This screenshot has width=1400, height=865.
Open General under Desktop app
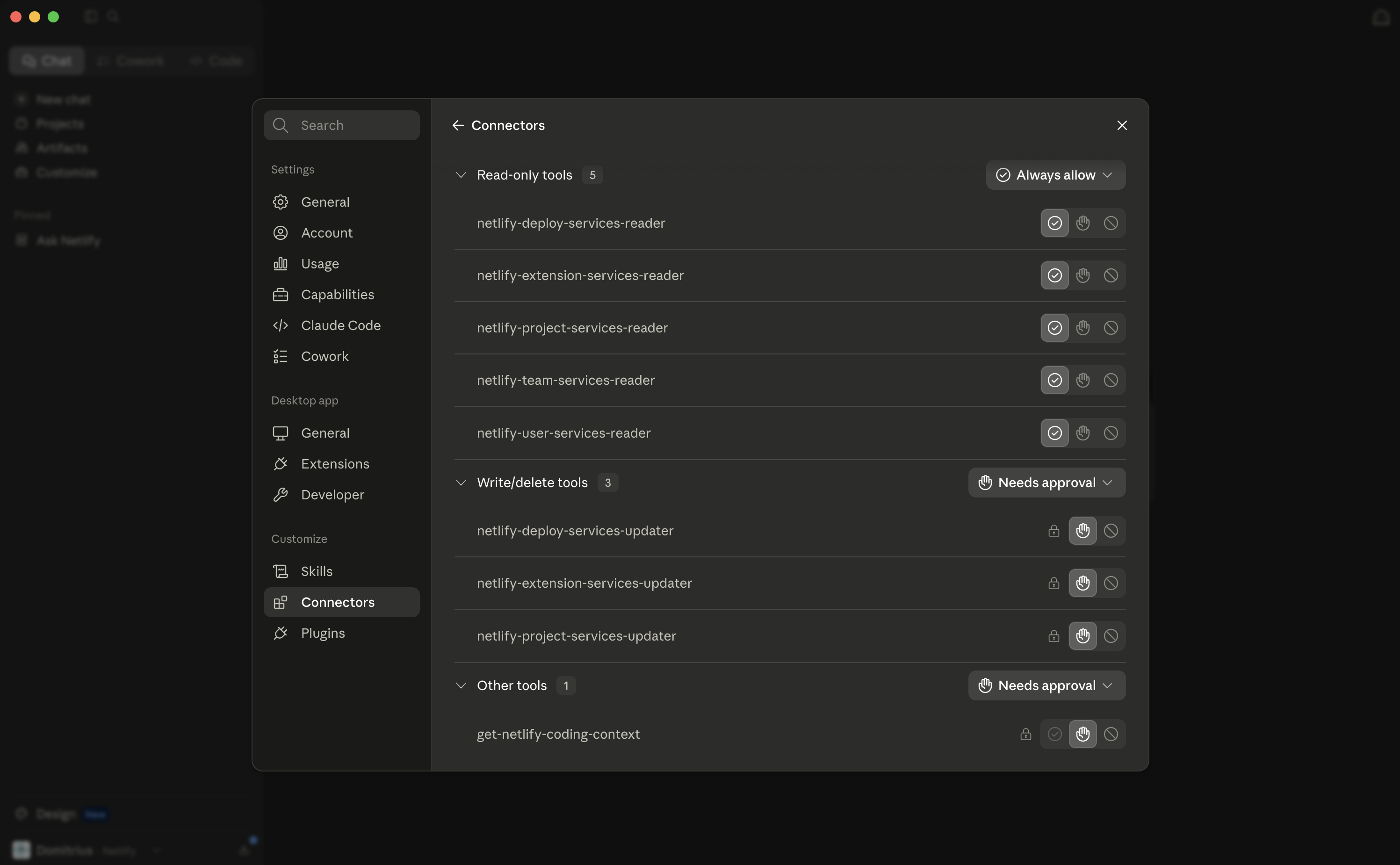(x=341, y=433)
